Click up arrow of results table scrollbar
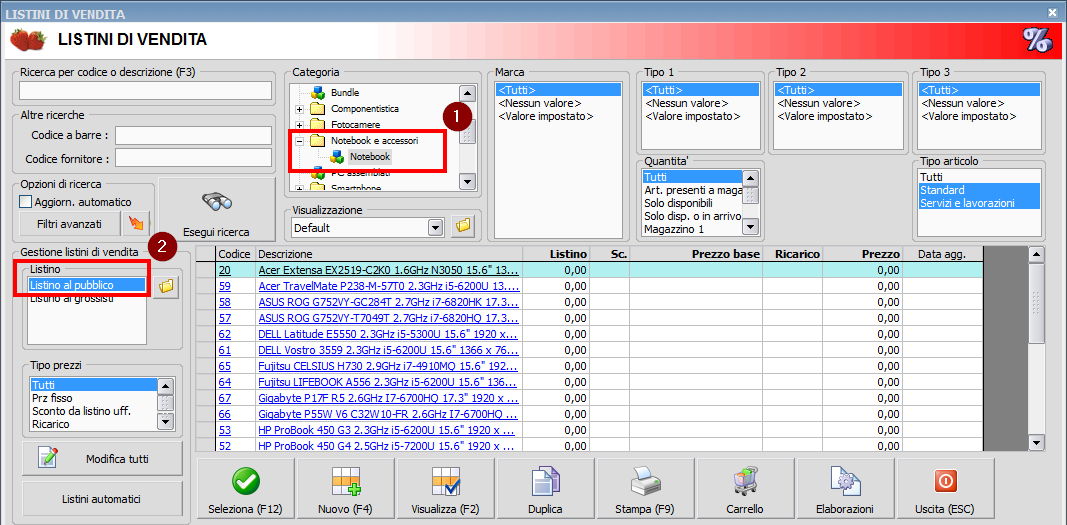This screenshot has height=525, width=1067. coord(1036,254)
